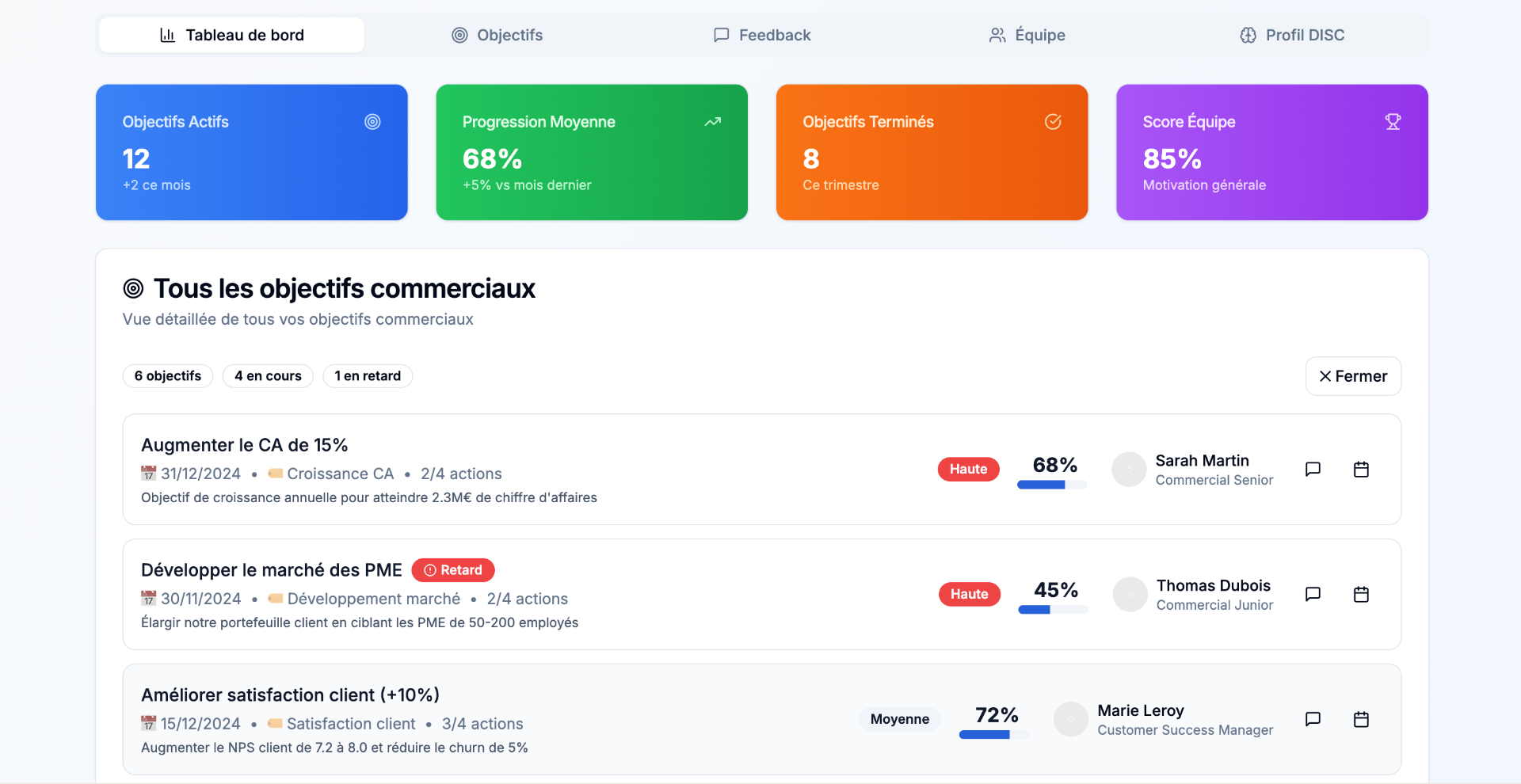Click trophy icon on Score Équipe card

(x=1393, y=122)
